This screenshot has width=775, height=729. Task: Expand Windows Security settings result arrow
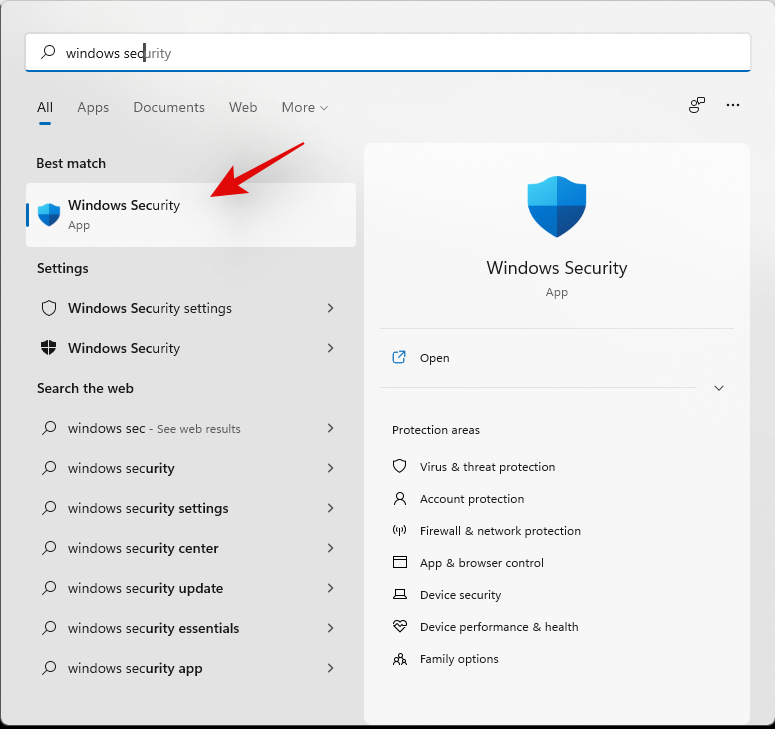pos(330,308)
